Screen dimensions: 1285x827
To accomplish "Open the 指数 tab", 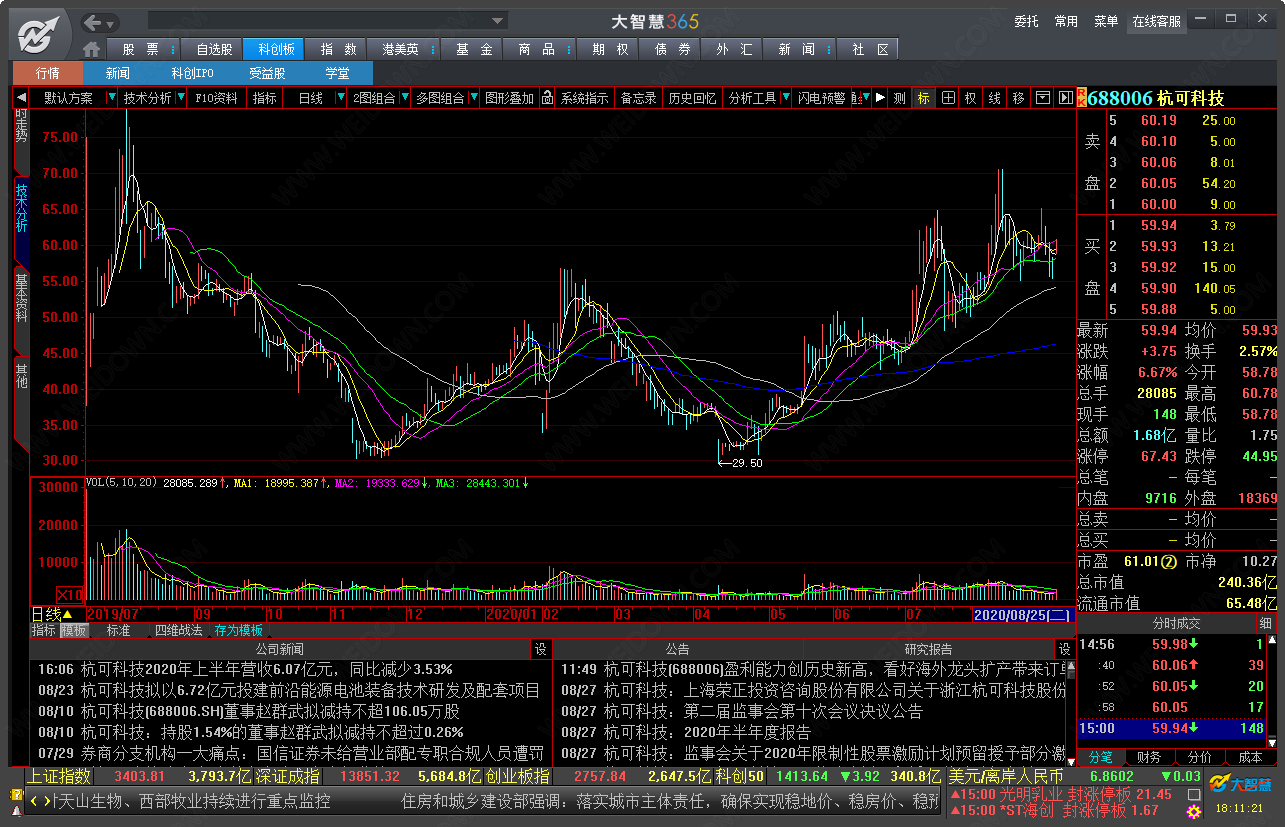I will click(x=338, y=49).
